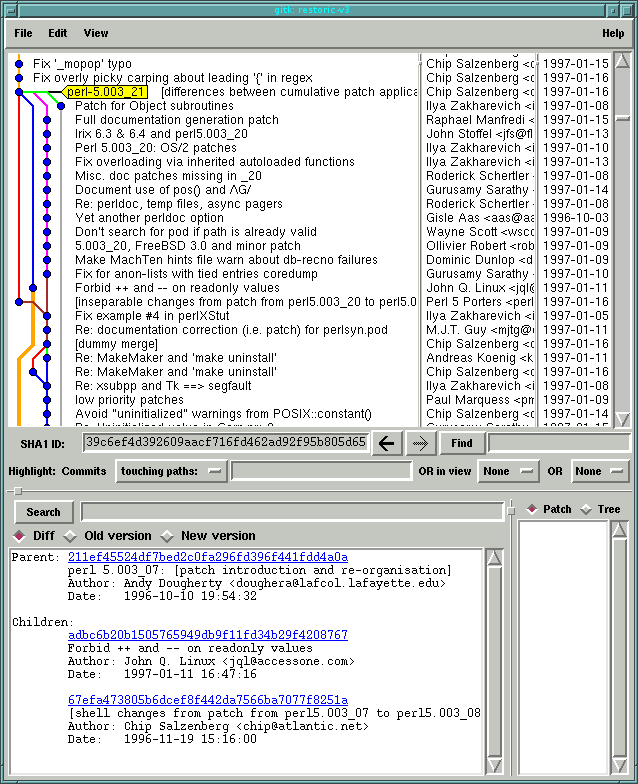
Task: Click the forward arrow navigation button
Action: [x=420, y=443]
